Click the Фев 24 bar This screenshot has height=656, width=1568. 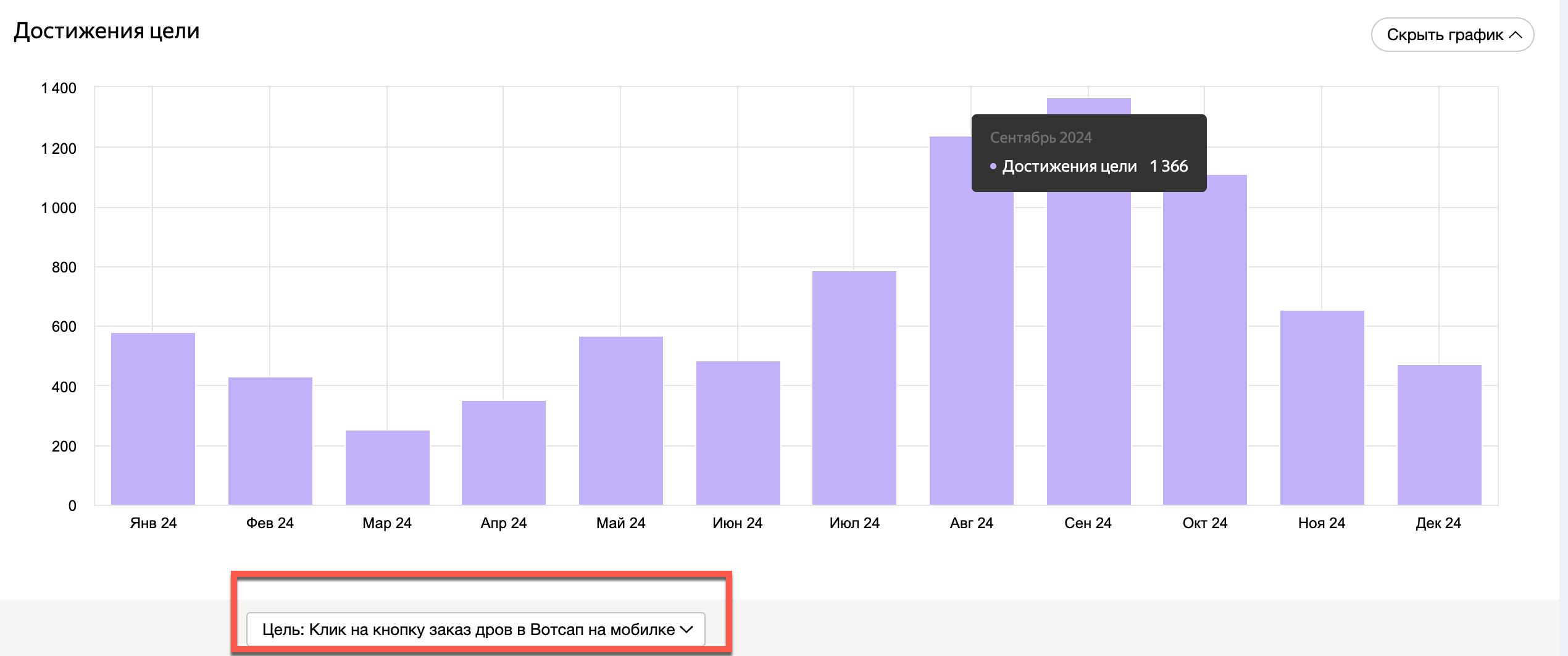click(x=270, y=441)
